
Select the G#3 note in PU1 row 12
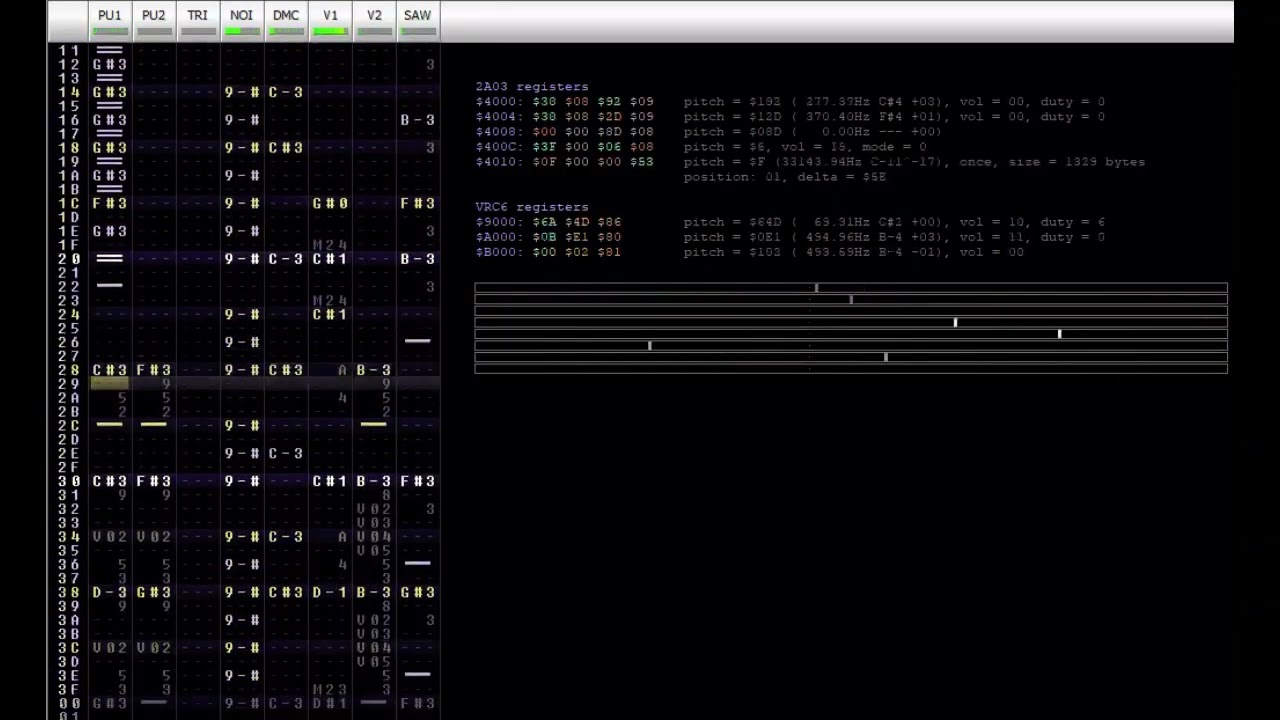tap(110, 64)
